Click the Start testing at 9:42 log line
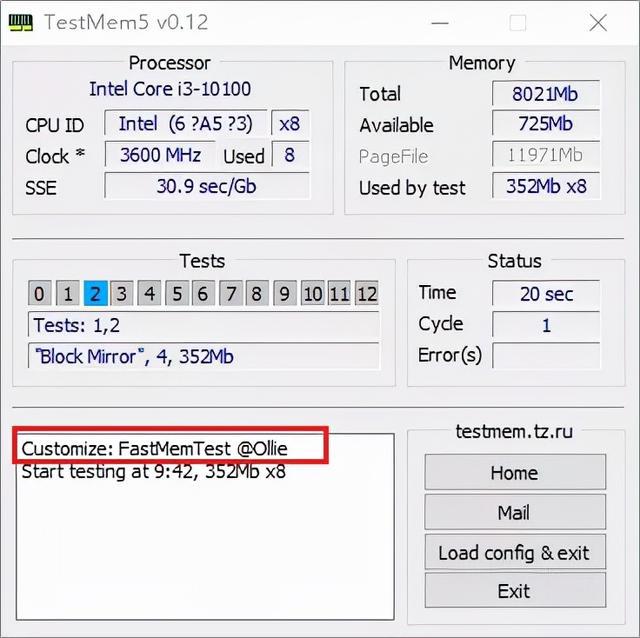 pyautogui.click(x=153, y=471)
